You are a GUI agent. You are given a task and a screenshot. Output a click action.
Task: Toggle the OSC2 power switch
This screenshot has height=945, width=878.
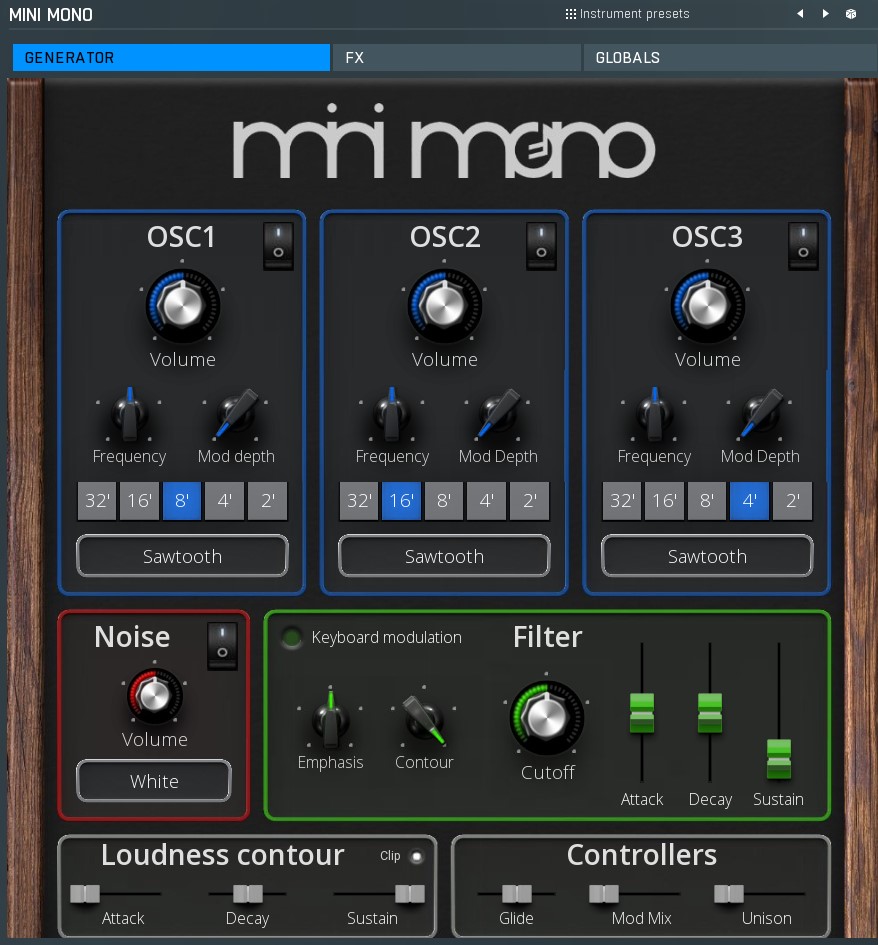coord(541,245)
